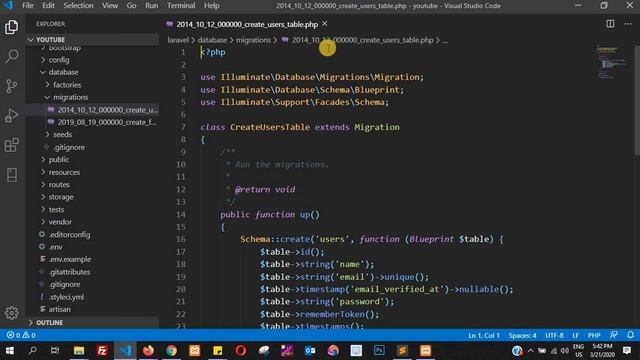The image size is (640, 360).
Task: Open File Explorer from taskbar
Action: tap(79, 350)
